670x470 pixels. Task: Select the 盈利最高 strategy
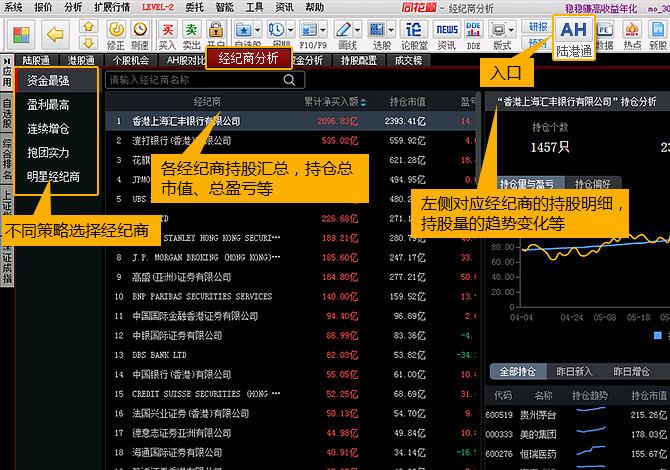(x=48, y=103)
